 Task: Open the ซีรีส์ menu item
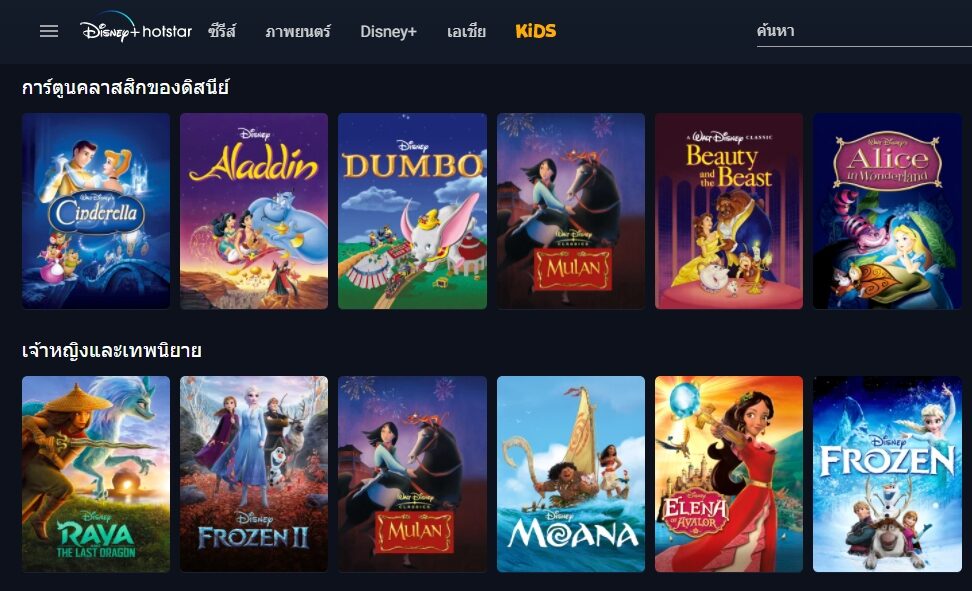coord(222,31)
